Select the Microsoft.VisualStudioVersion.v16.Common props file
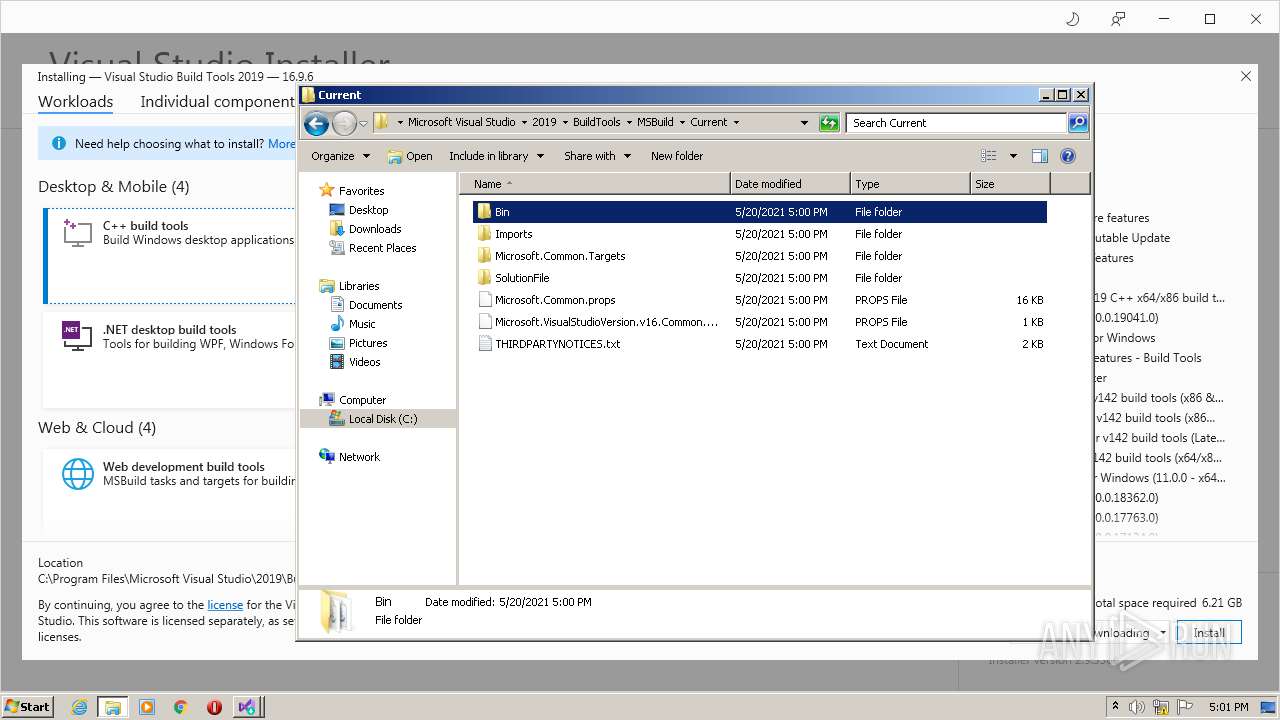 [606, 322]
